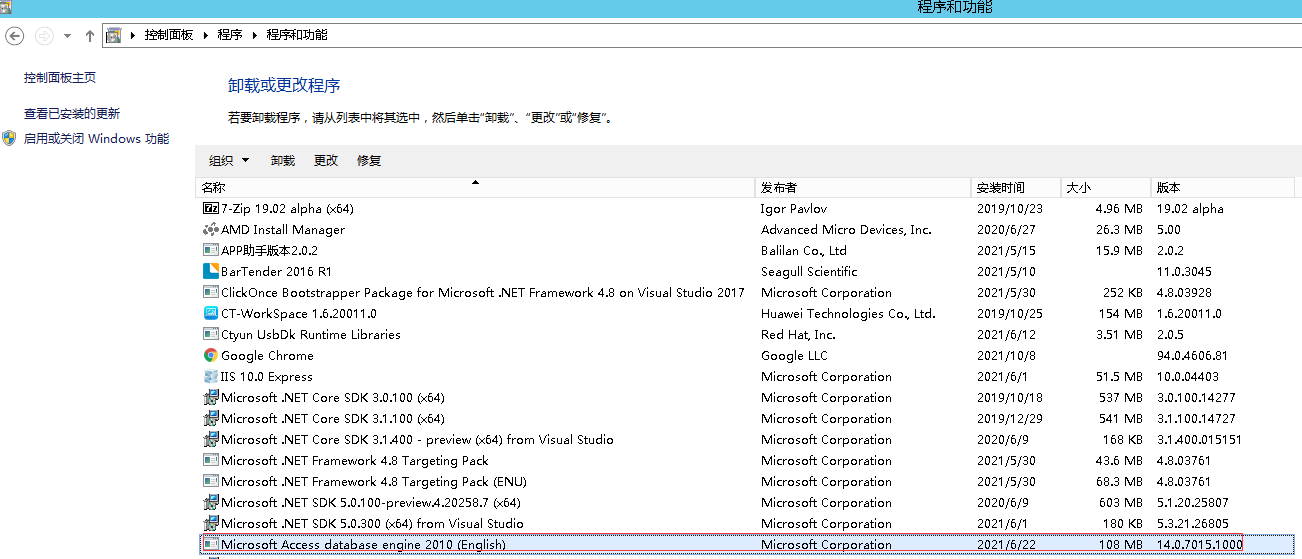Expand the 程序 breadcrumb chevron
Viewport: 1302px width, 559px height.
(x=256, y=35)
